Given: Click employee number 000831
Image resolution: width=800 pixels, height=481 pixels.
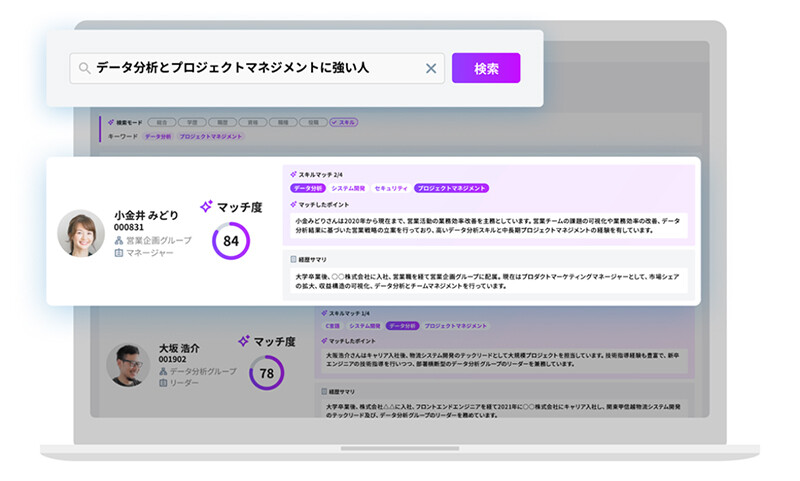Looking at the screenshot, I should [129, 227].
